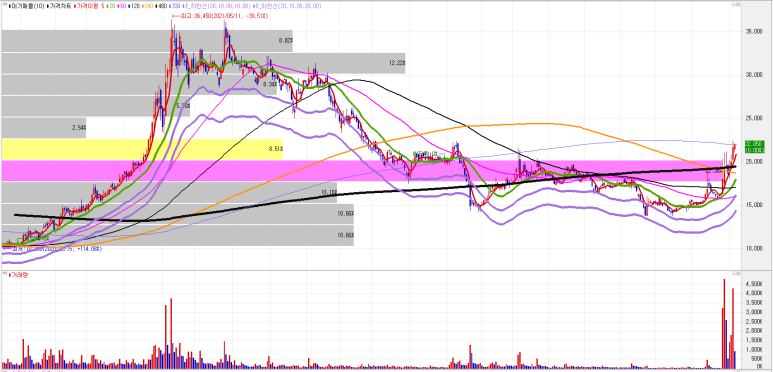The height and width of the screenshot is (372, 773).
Task: Click the 8.82% volume profile bar label
Action: [x=285, y=41]
